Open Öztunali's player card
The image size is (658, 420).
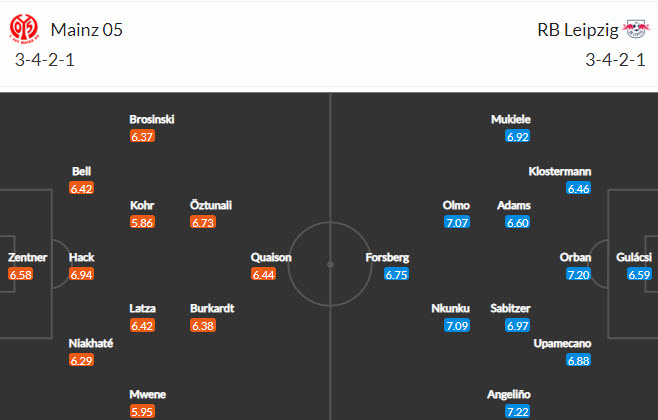coord(211,205)
